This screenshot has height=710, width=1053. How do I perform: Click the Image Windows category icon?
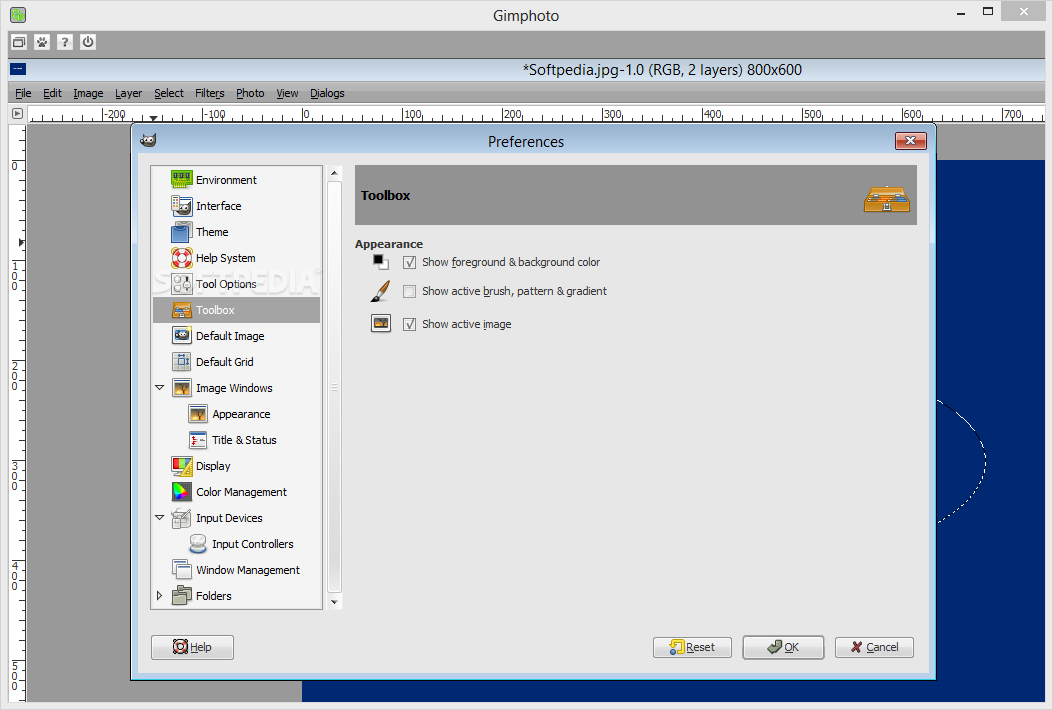pos(181,388)
